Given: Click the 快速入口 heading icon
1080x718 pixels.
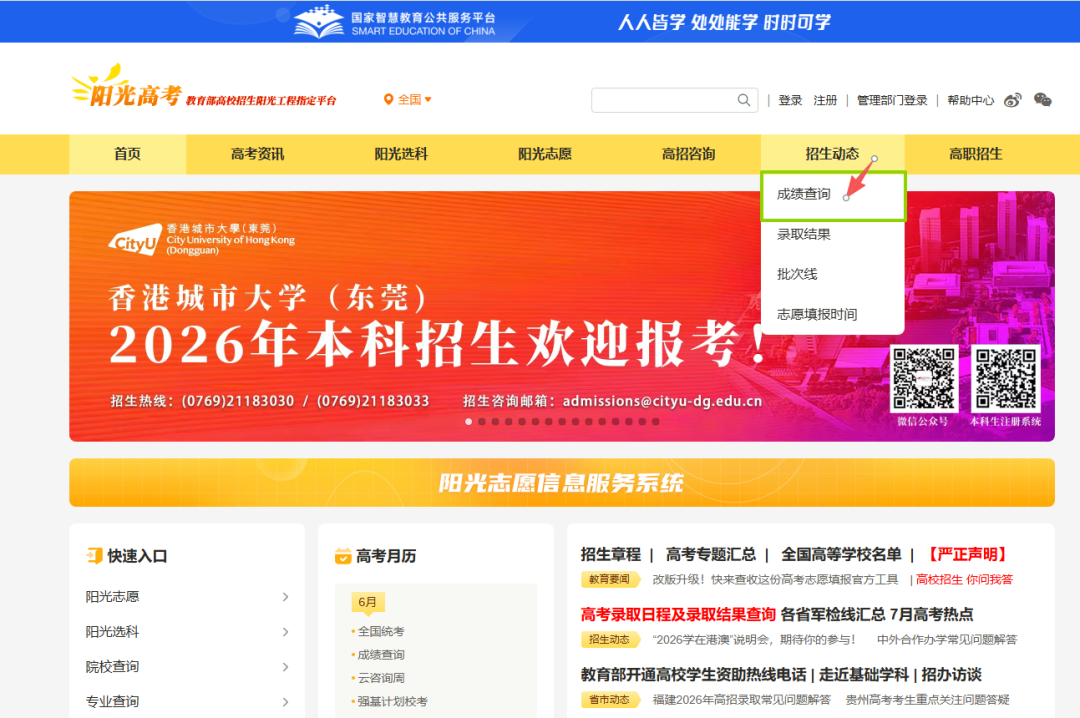Looking at the screenshot, I should pos(94,555).
